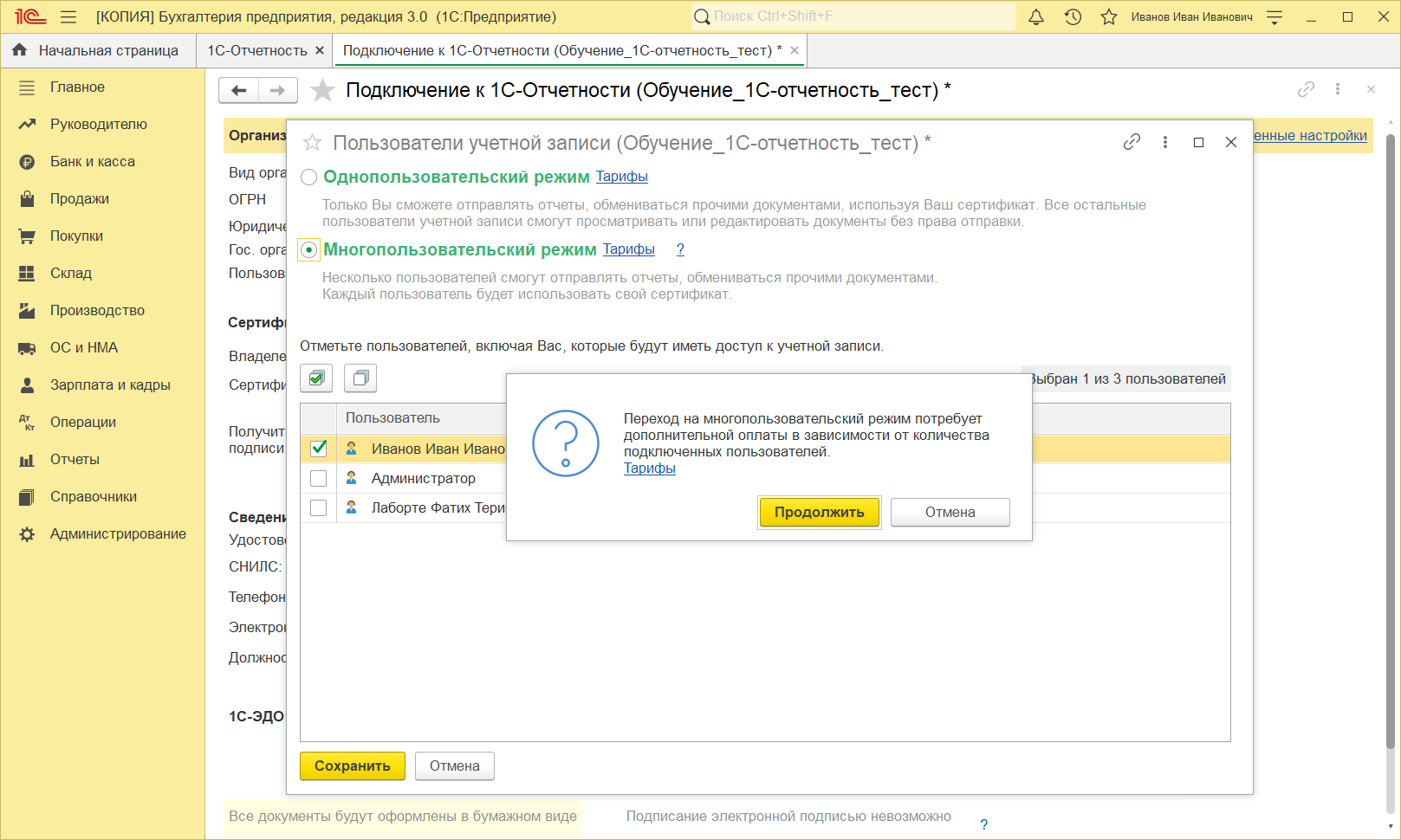Open Склад section in sidebar

pos(71,274)
